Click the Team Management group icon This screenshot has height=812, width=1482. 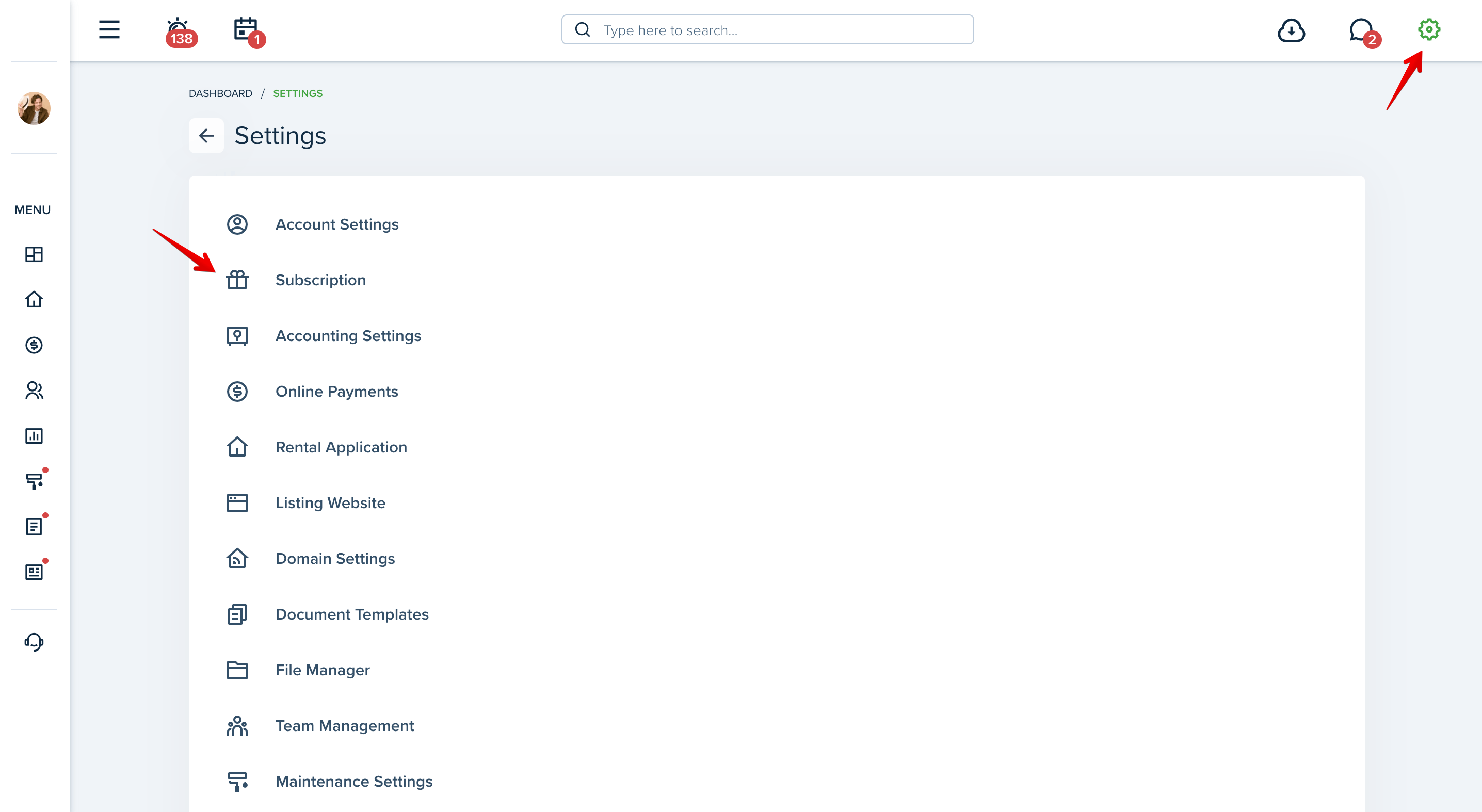(x=237, y=726)
